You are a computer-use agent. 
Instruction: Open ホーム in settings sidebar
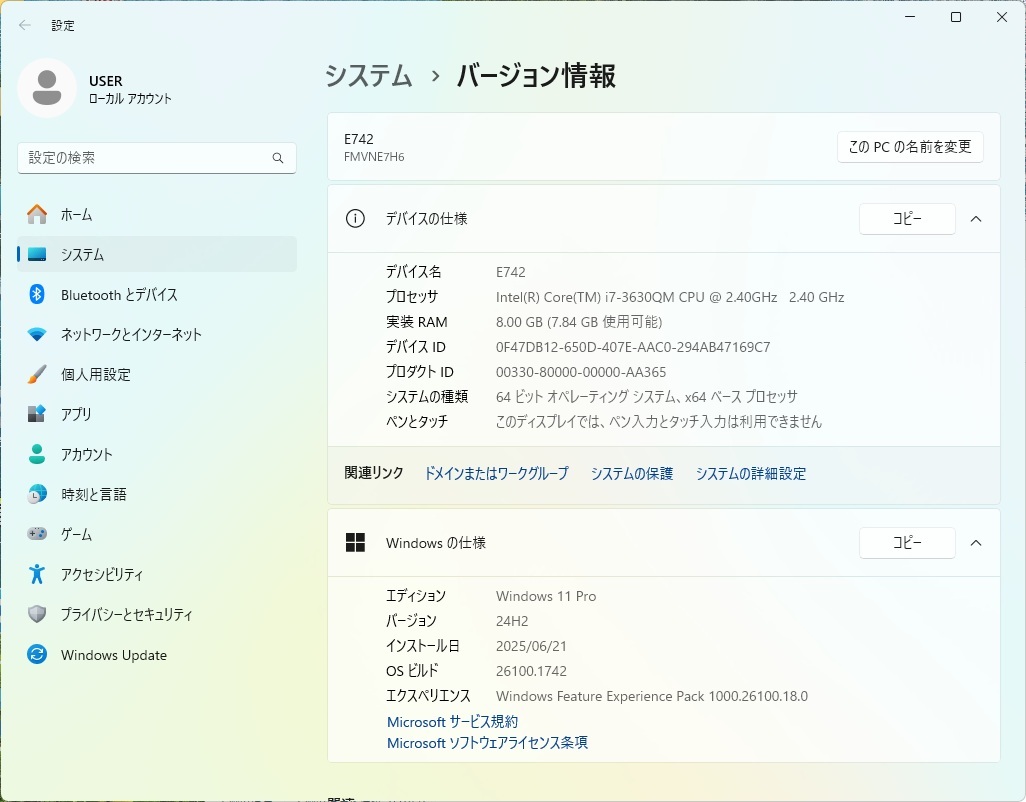pos(157,215)
